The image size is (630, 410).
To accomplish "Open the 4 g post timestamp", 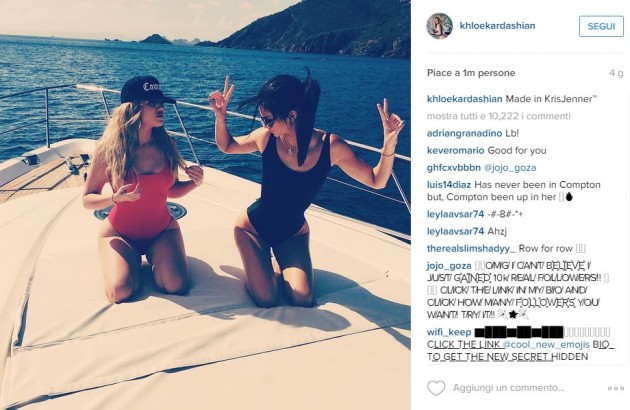I will [616, 73].
